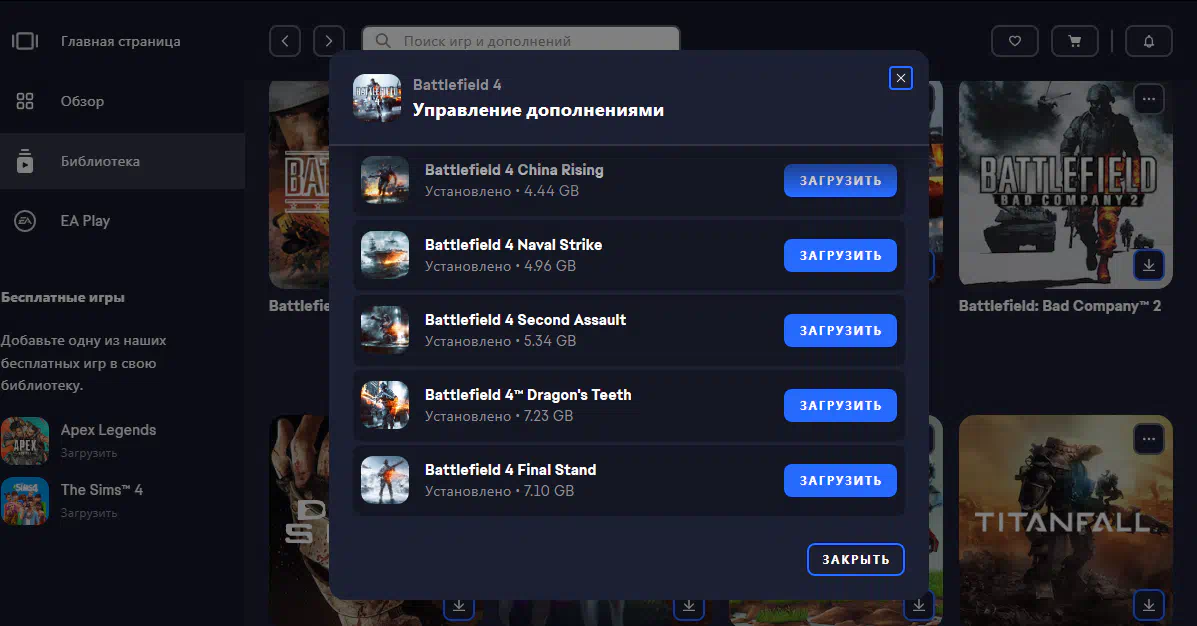Select Apex Legends free game thumbnail
This screenshot has height=626, width=1197.
[25, 441]
